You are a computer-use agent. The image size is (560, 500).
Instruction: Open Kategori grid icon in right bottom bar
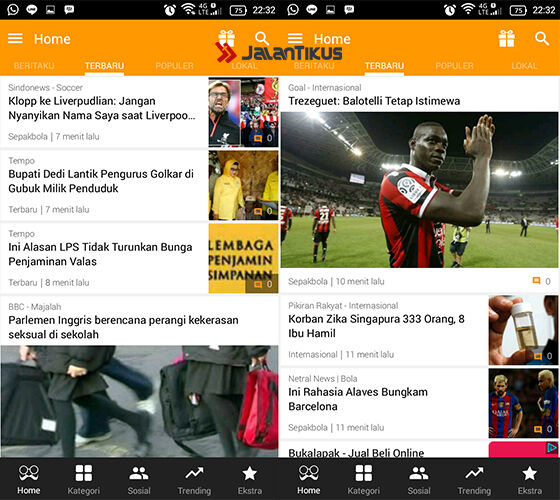364,473
